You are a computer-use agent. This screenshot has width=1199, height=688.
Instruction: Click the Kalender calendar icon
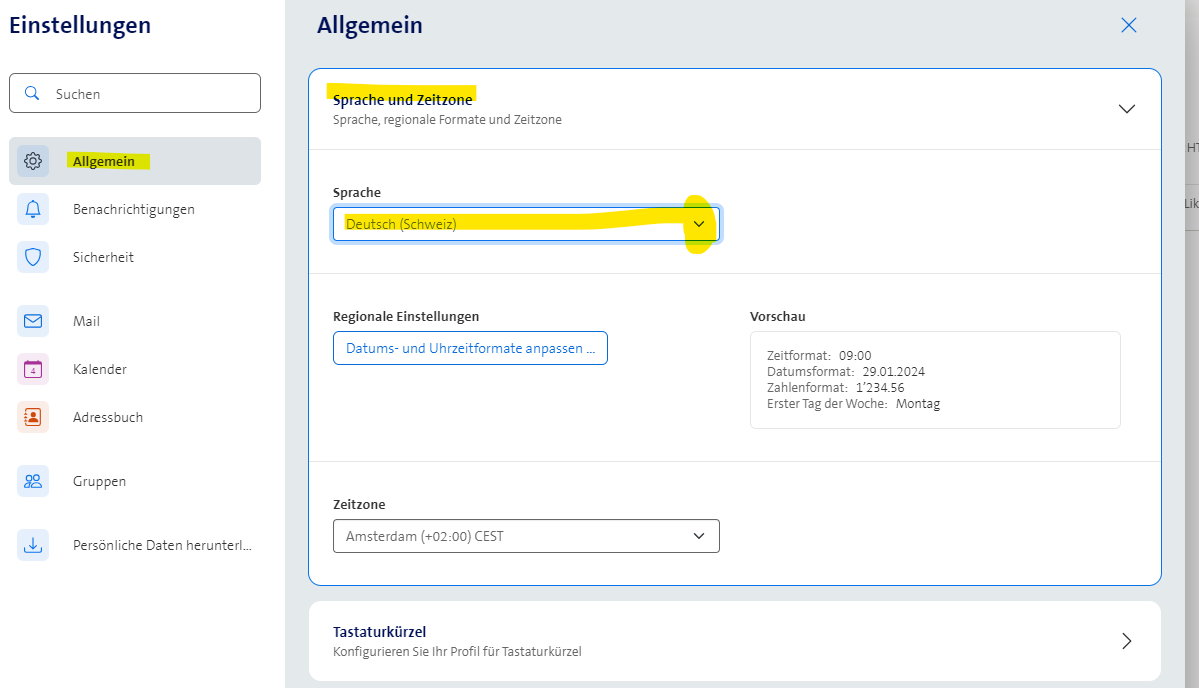tap(33, 369)
